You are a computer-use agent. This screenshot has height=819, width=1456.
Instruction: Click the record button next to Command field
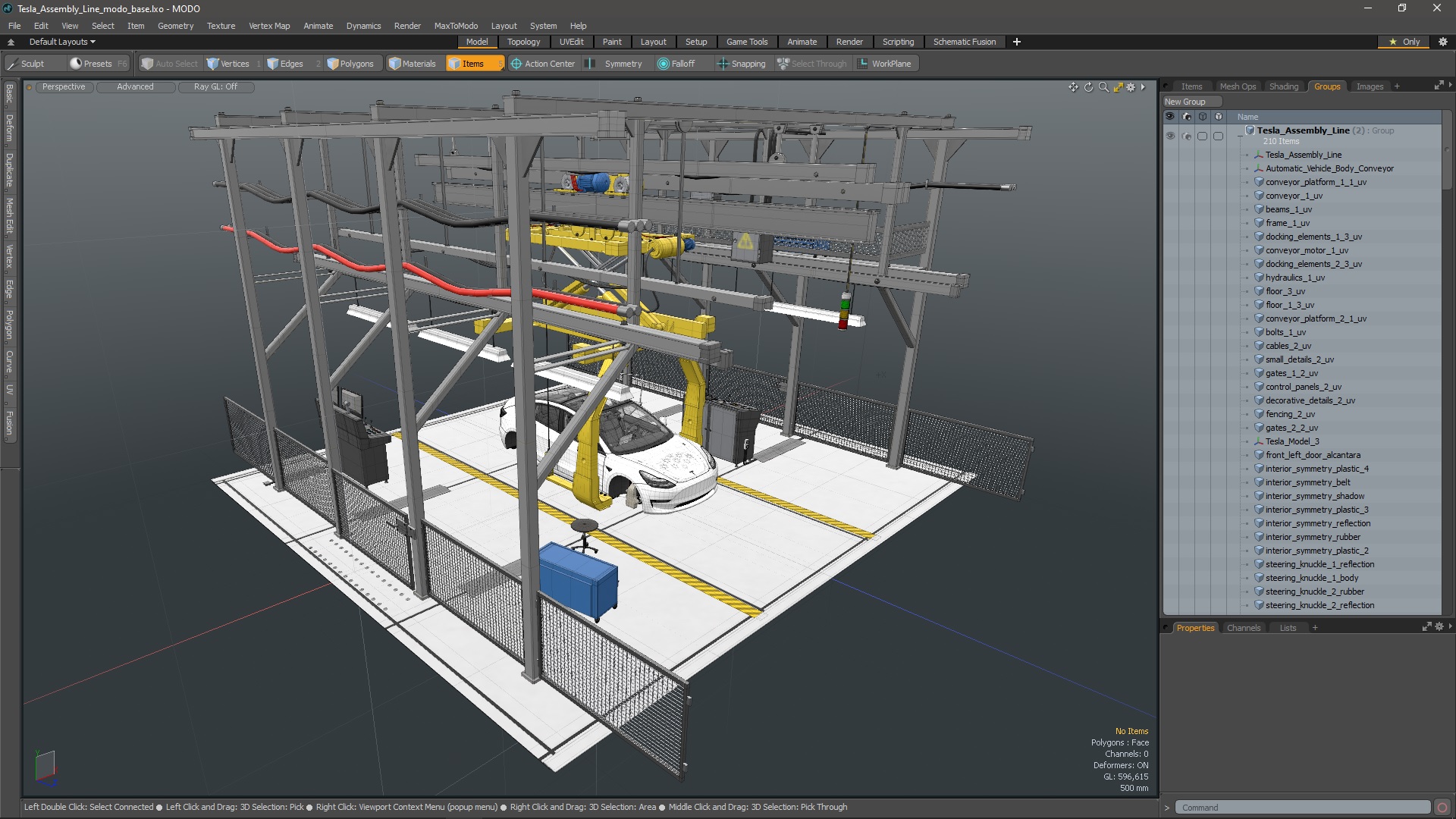[x=1442, y=808]
